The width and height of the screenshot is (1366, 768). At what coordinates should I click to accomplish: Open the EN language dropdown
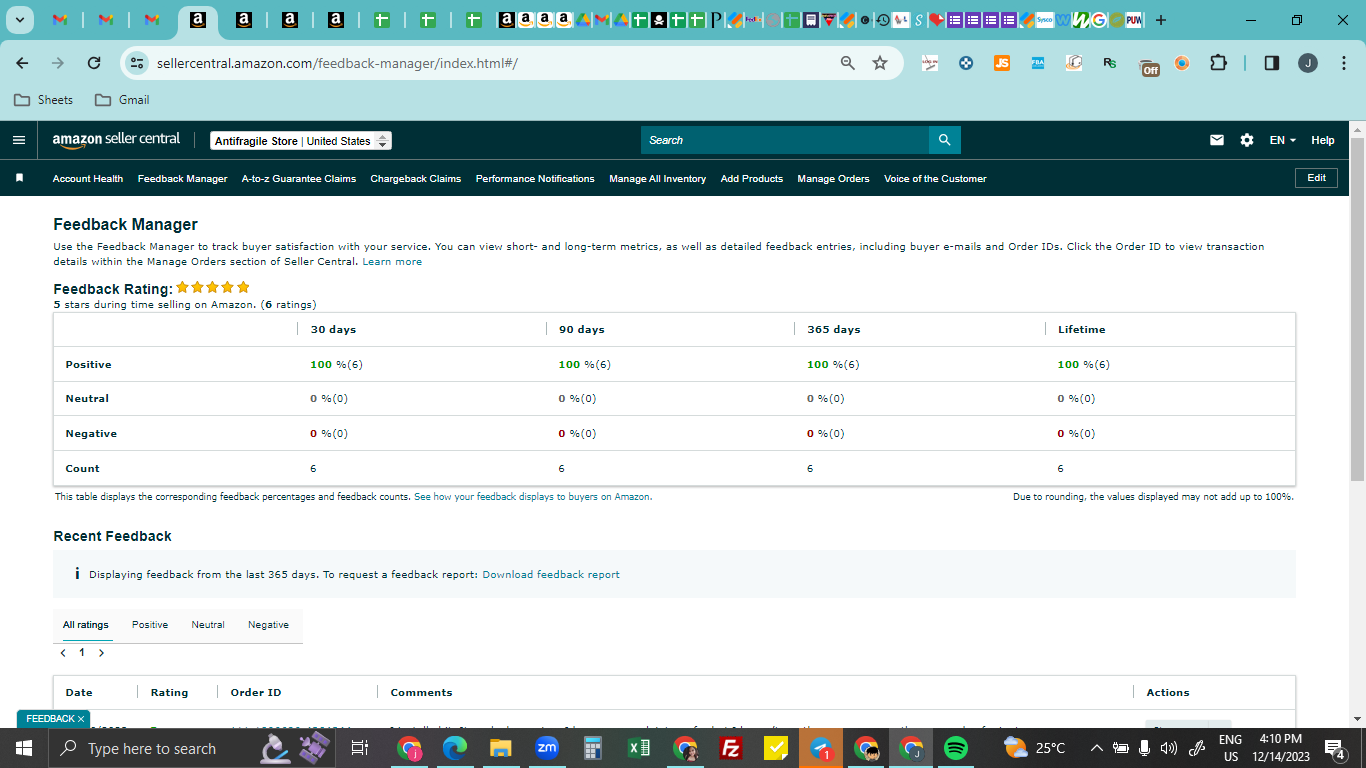(x=1283, y=140)
